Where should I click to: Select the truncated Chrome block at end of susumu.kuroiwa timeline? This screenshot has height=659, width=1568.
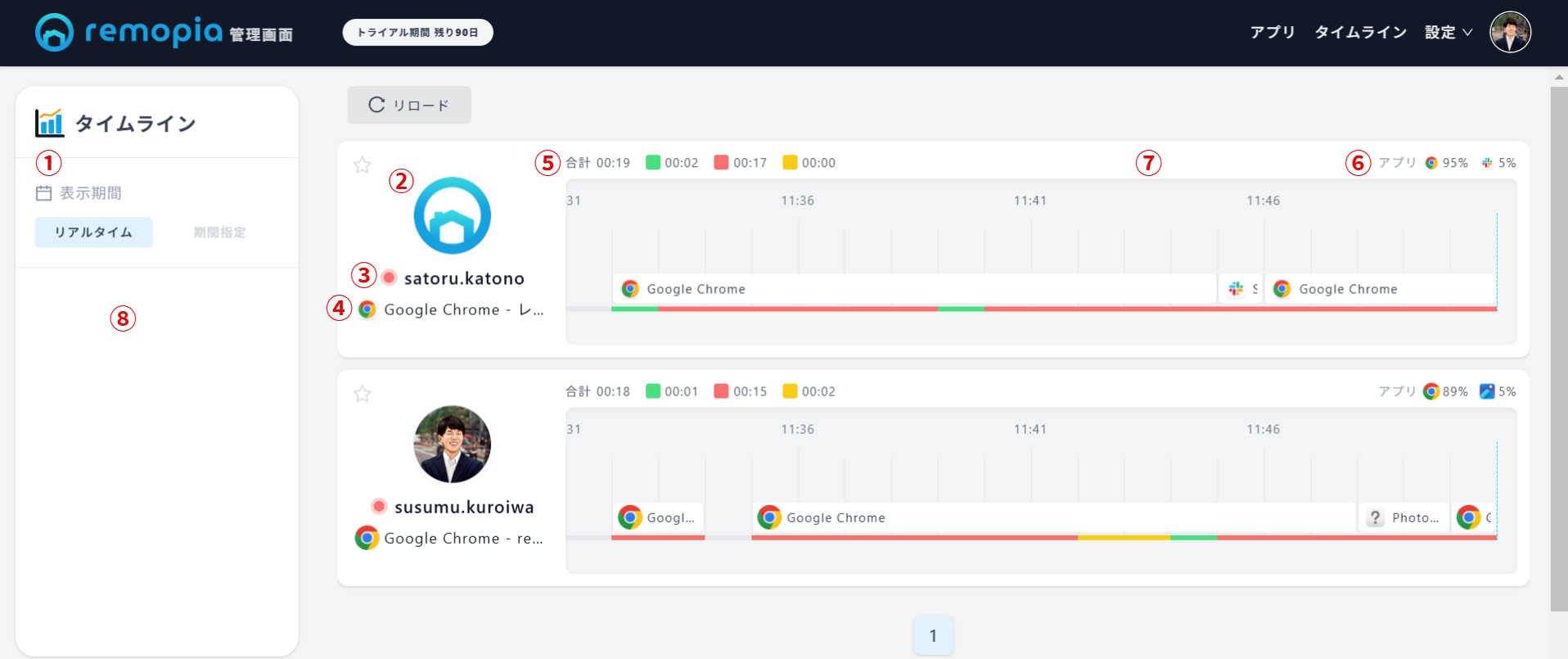tap(1475, 517)
